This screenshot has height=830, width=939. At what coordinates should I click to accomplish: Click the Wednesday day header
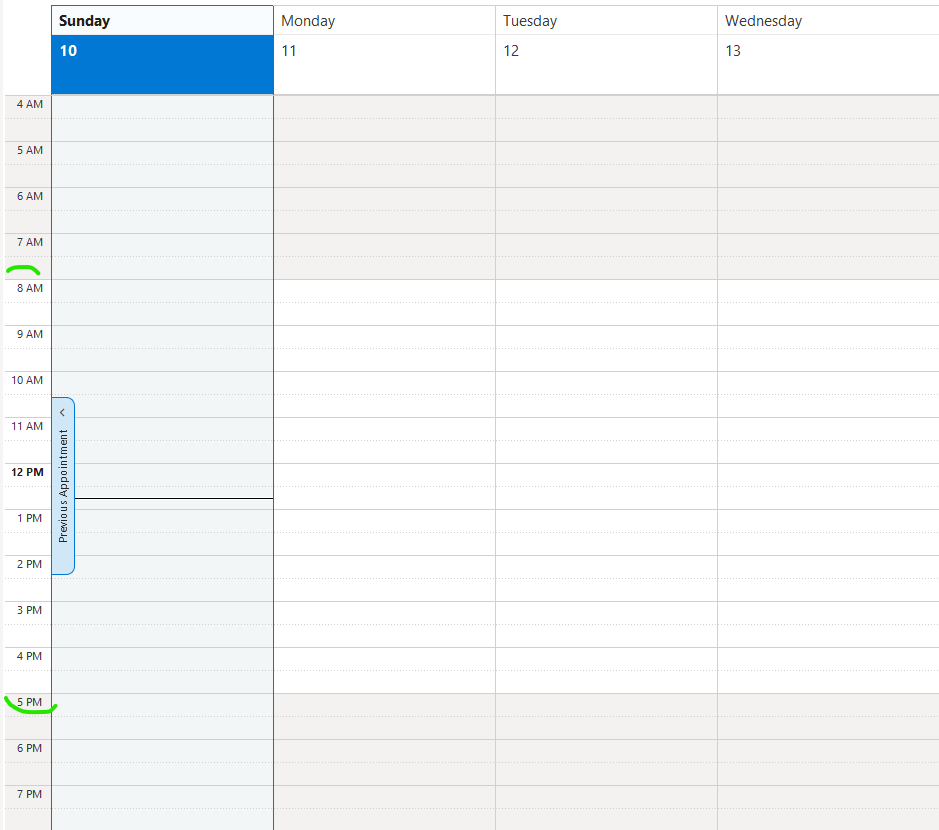(827, 21)
